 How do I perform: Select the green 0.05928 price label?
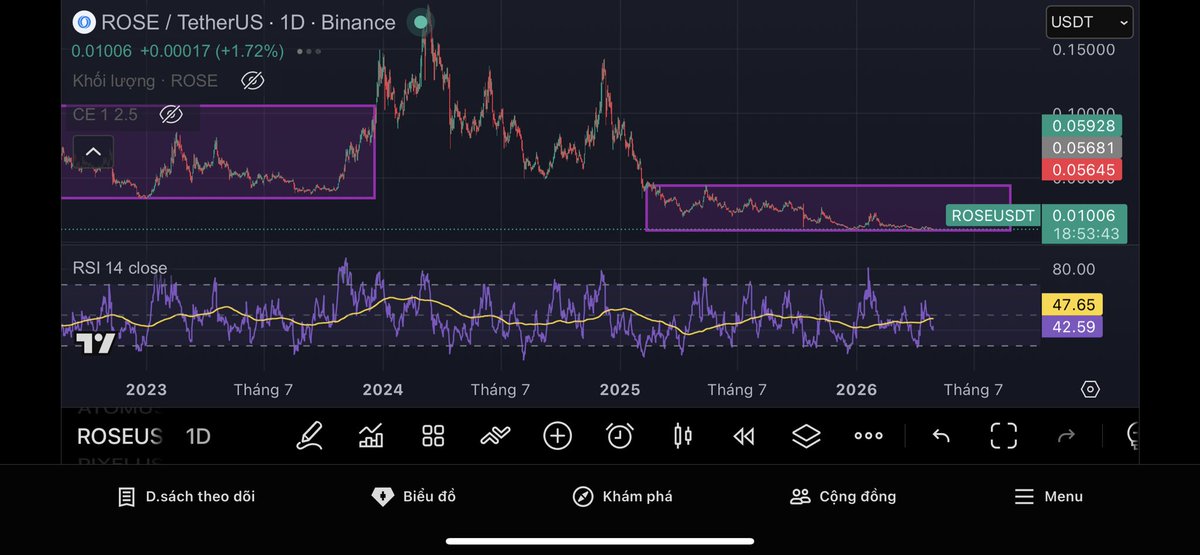click(1081, 126)
